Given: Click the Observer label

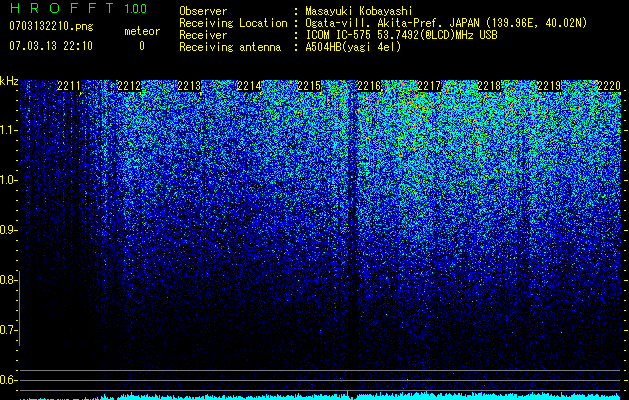Looking at the screenshot, I should click(203, 11).
